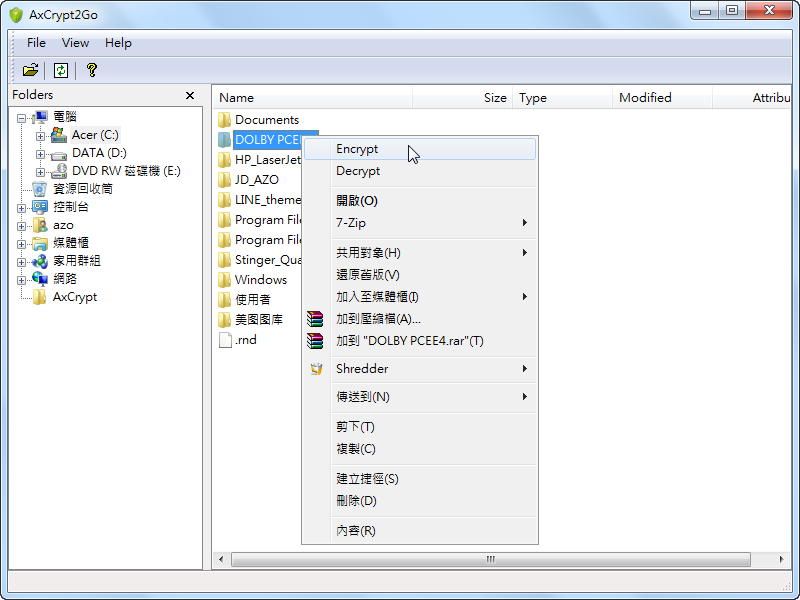This screenshot has width=800, height=600.
Task: Click the scroll right arrow
Action: click(x=781, y=560)
